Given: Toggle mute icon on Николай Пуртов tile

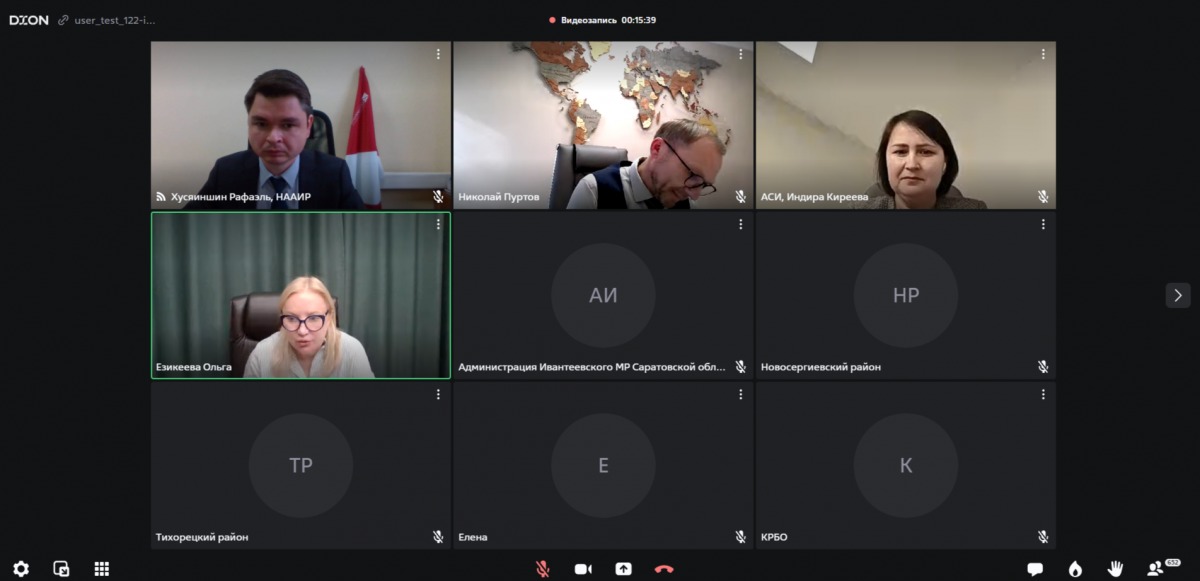Looking at the screenshot, I should click(x=740, y=197).
